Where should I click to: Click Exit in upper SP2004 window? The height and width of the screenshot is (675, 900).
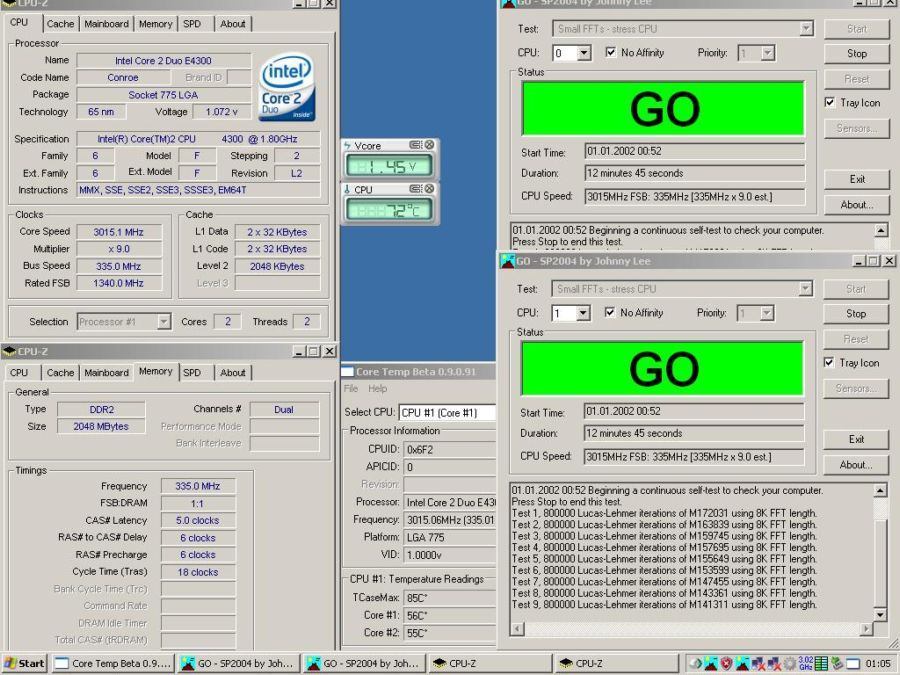click(856, 179)
